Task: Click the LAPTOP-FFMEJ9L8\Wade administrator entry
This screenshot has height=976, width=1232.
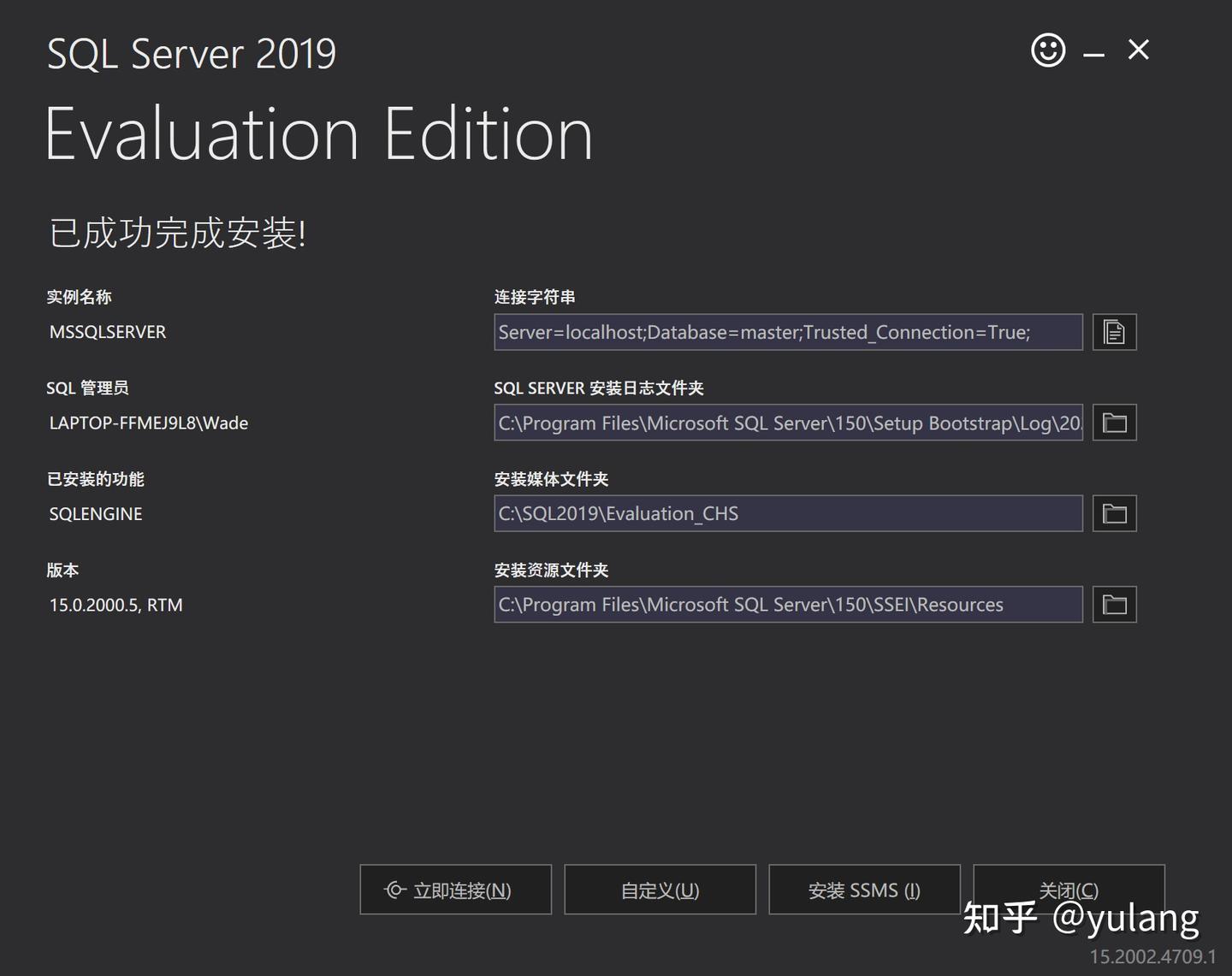Action: (x=148, y=423)
